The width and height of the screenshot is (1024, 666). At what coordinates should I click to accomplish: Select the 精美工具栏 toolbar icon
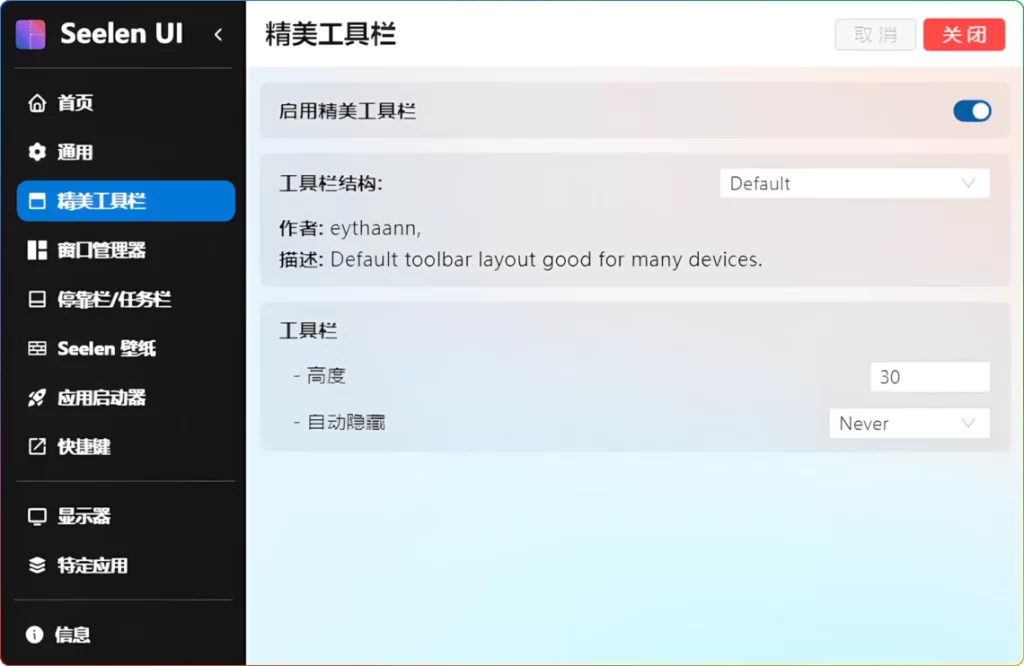click(x=36, y=201)
